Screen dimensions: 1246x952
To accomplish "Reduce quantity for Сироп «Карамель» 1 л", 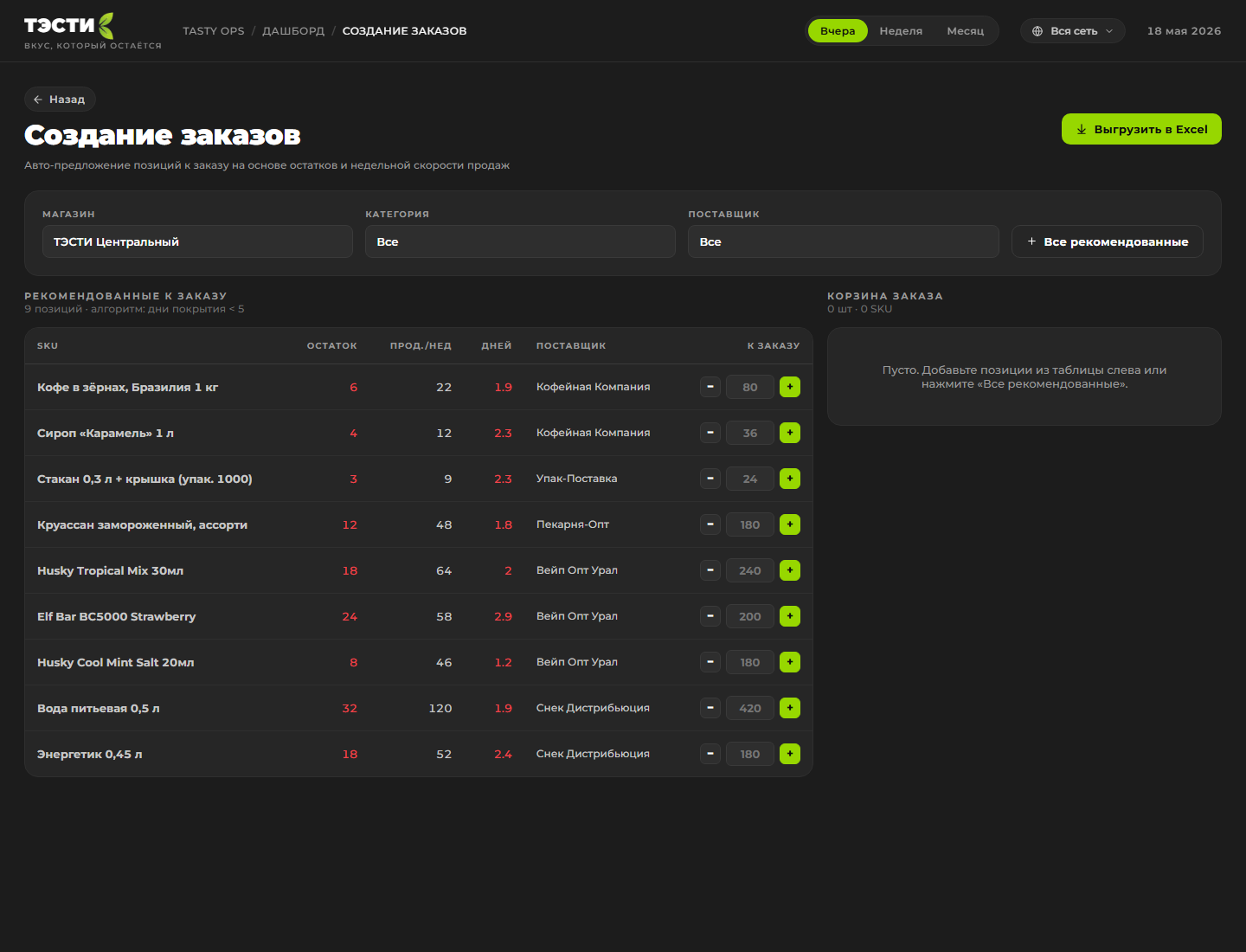I will click(x=710, y=433).
